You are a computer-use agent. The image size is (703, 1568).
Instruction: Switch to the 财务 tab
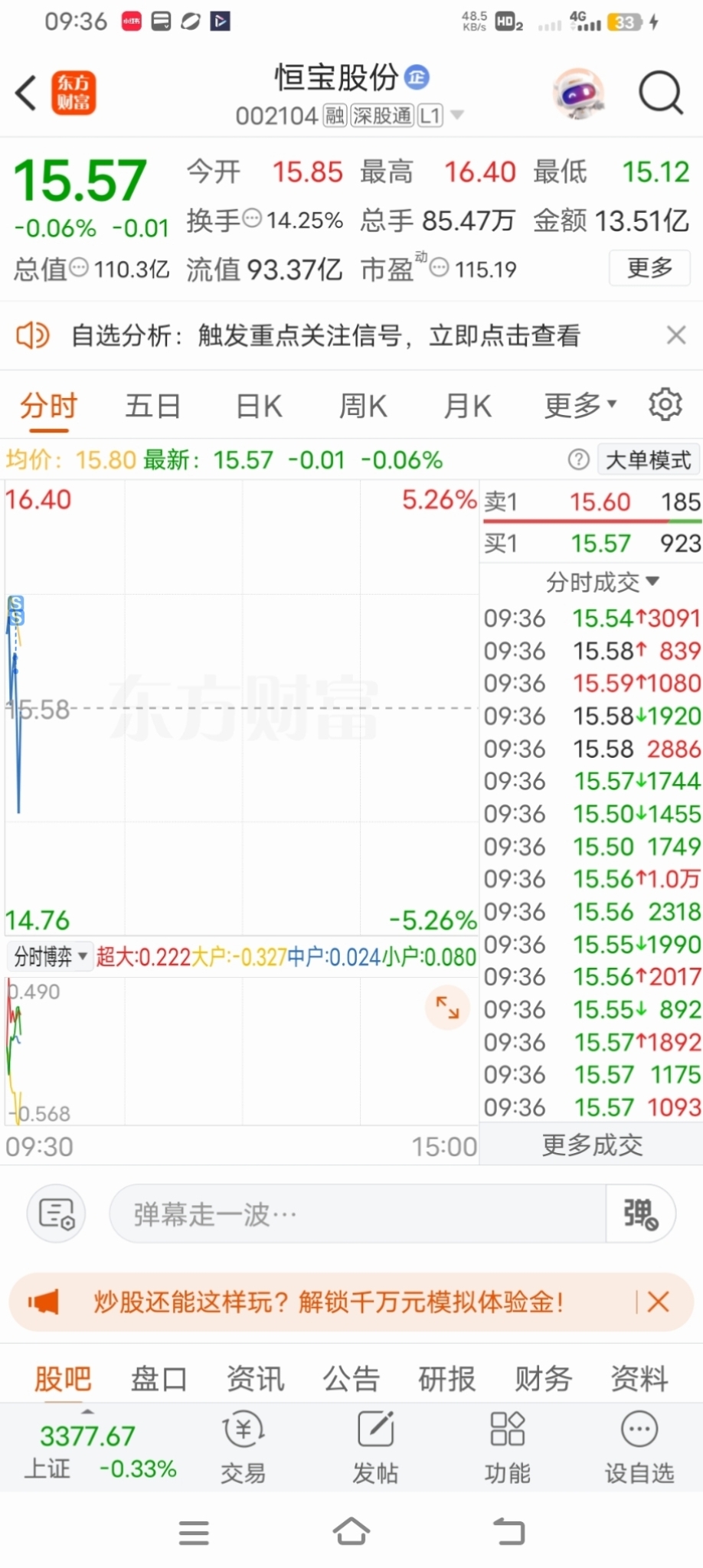pyautogui.click(x=543, y=1379)
